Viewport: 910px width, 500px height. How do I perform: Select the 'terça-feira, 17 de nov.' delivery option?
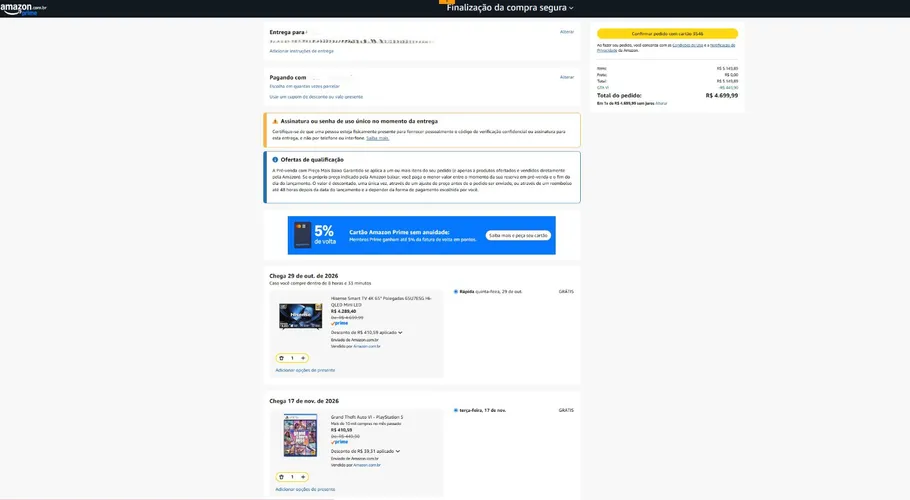(x=456, y=410)
